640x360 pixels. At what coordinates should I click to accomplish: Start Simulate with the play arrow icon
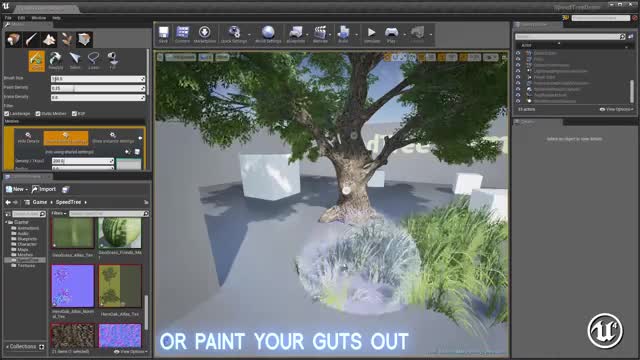(x=371, y=34)
